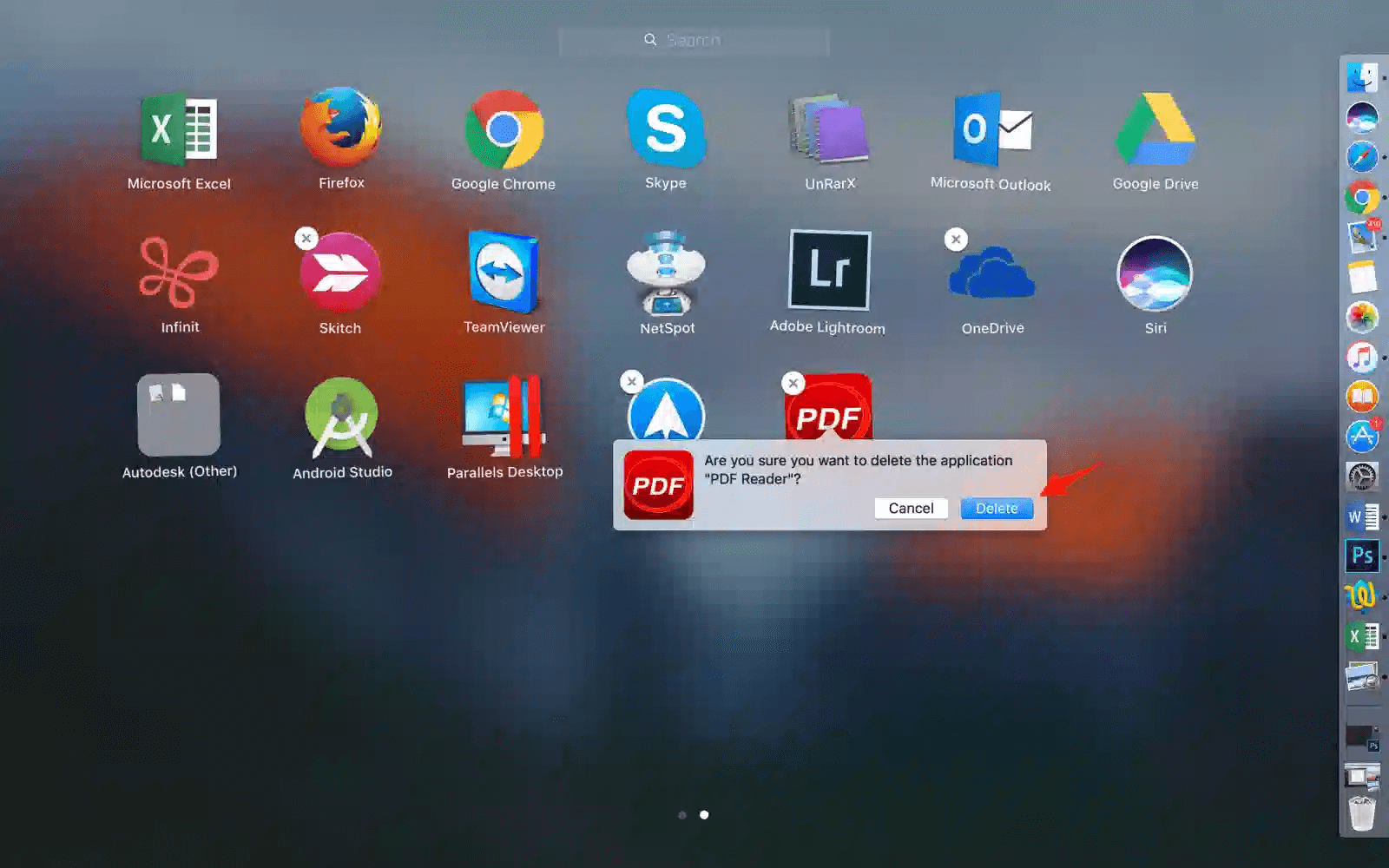The image size is (1389, 868).
Task: Open iBooks in the Dock
Action: [1362, 397]
